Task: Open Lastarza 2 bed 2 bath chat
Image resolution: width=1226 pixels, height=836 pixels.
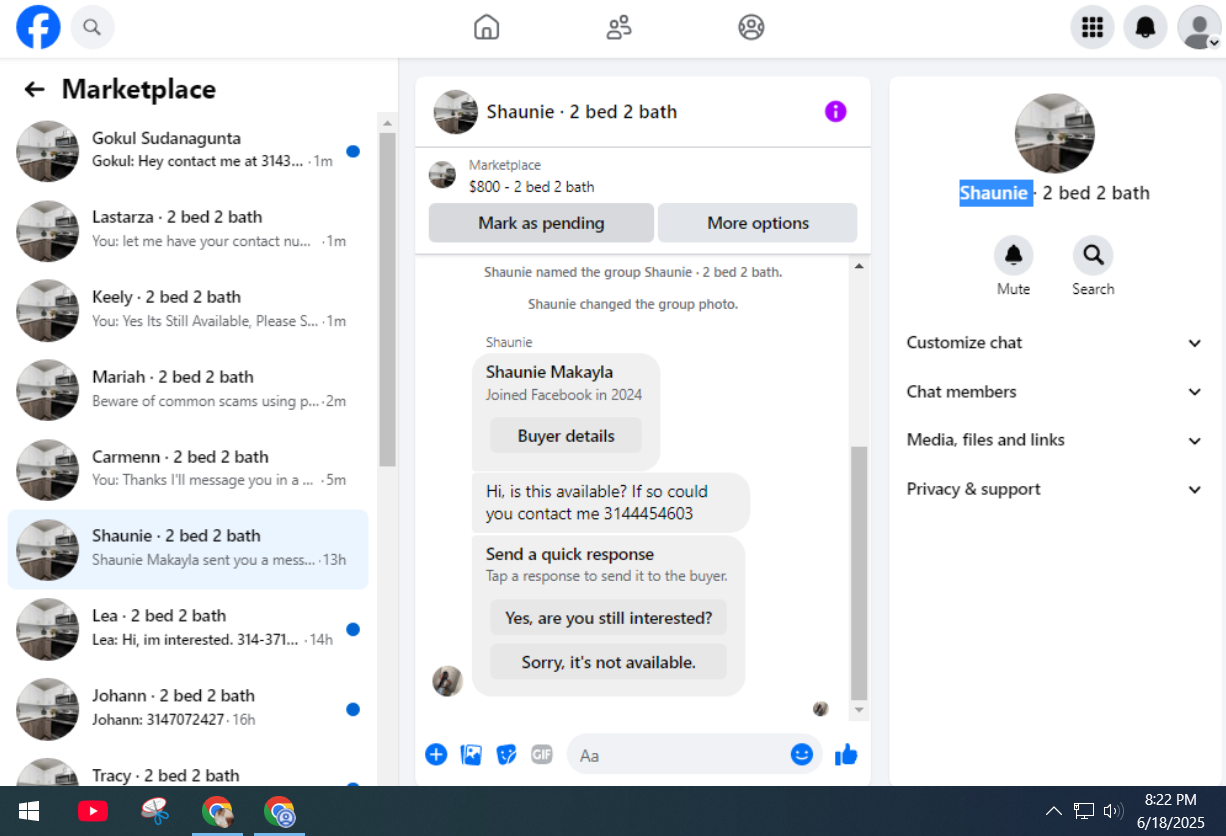Action: (188, 230)
